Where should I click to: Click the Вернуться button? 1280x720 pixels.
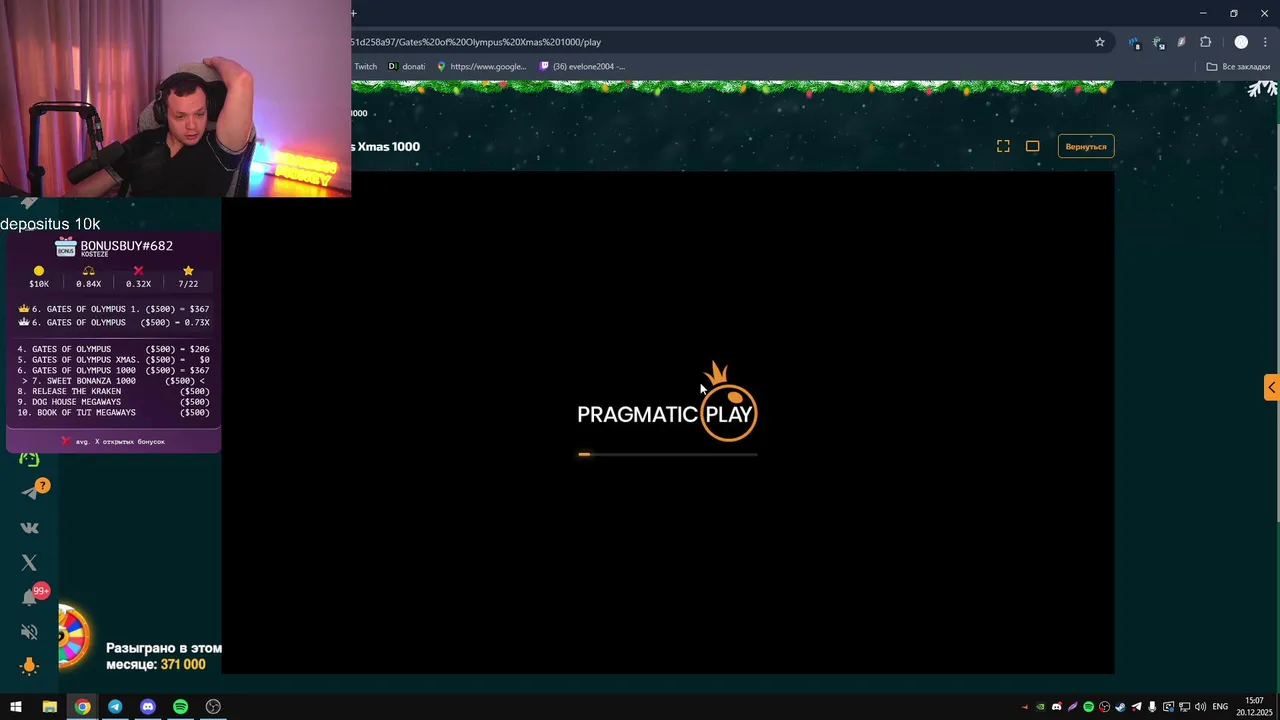pyautogui.click(x=1086, y=146)
